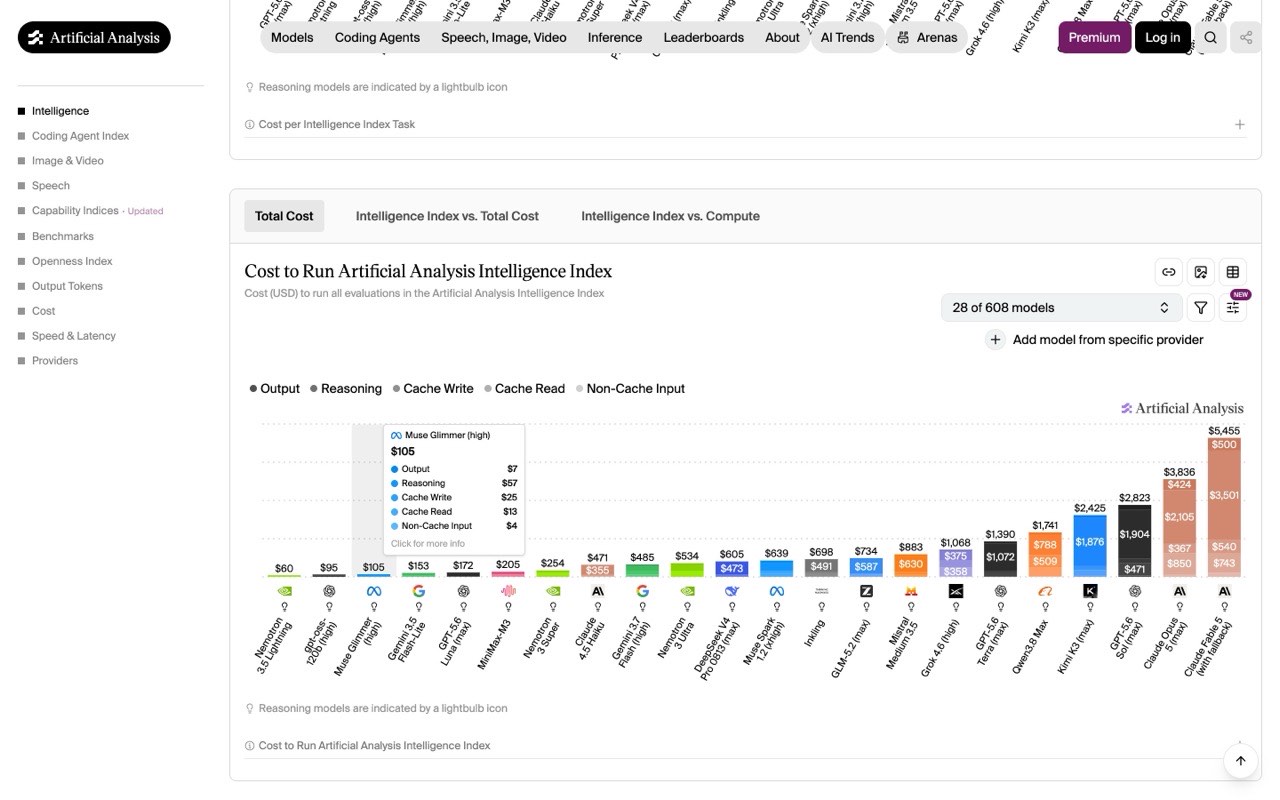Download chart as image icon
Image resolution: width=1280 pixels, height=800 pixels.
click(x=1201, y=272)
